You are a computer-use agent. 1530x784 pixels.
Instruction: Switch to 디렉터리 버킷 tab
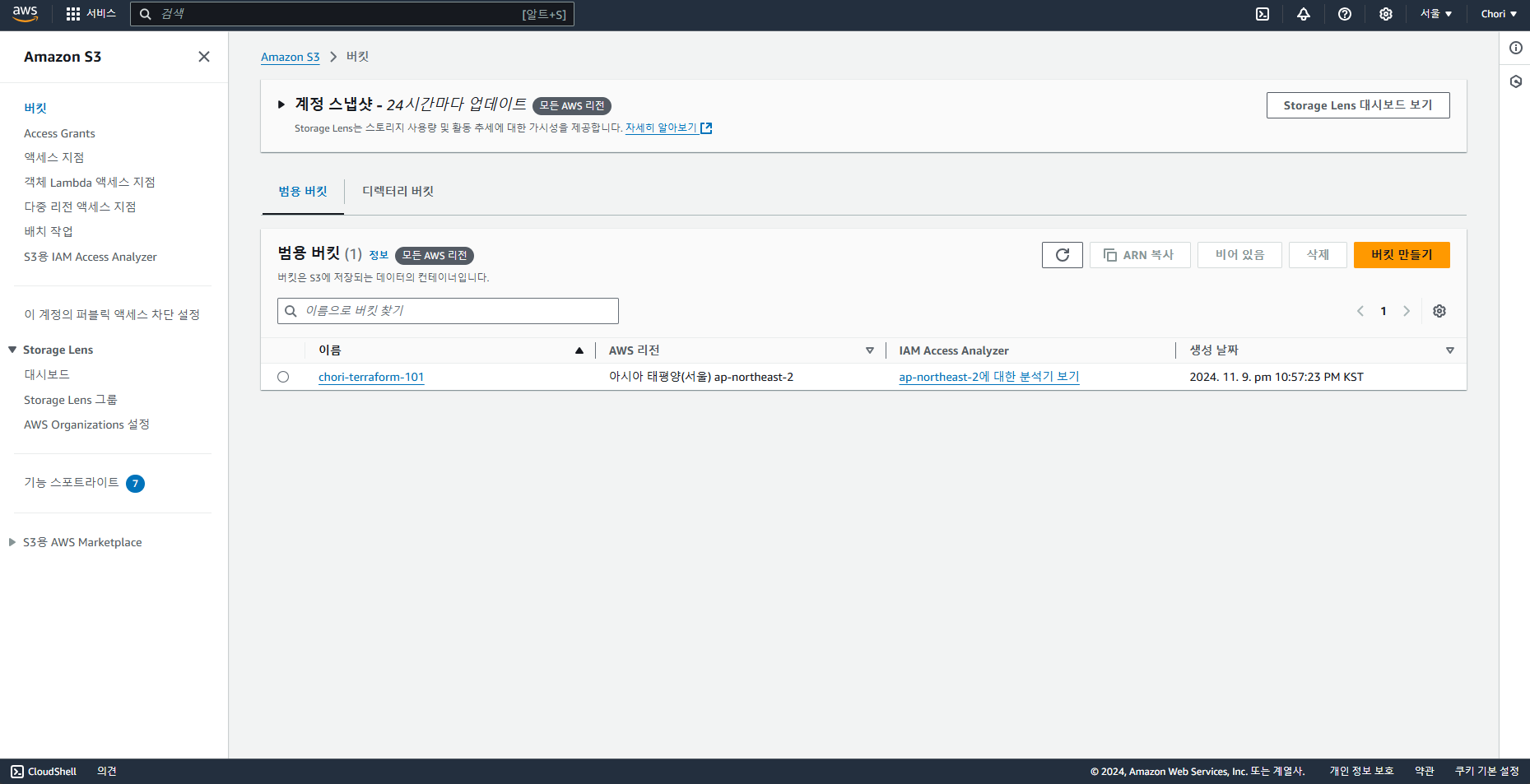pyautogui.click(x=398, y=191)
